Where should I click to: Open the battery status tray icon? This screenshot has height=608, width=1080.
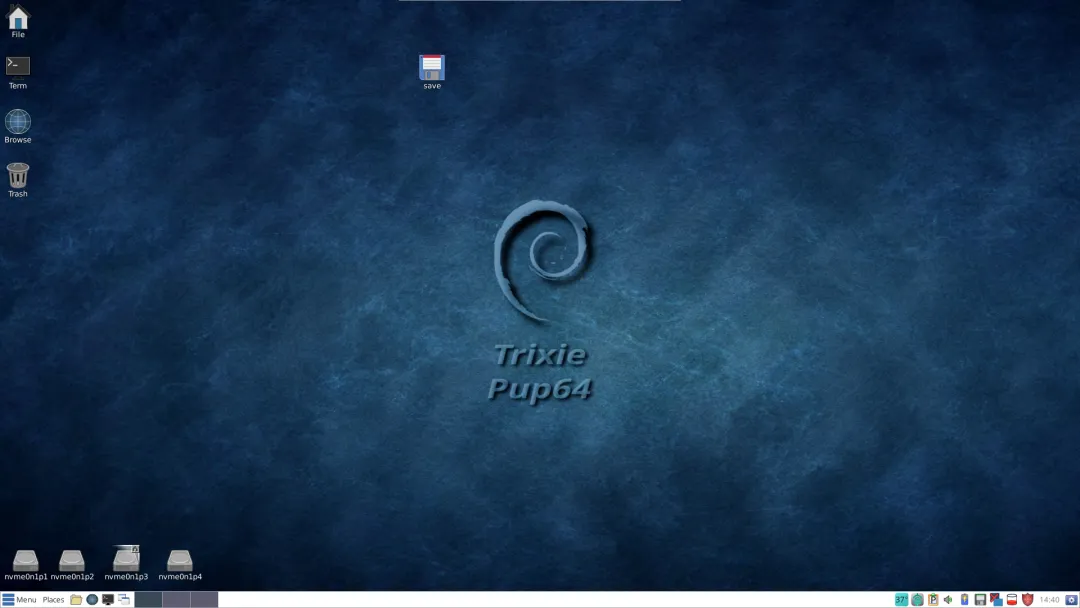coord(964,600)
